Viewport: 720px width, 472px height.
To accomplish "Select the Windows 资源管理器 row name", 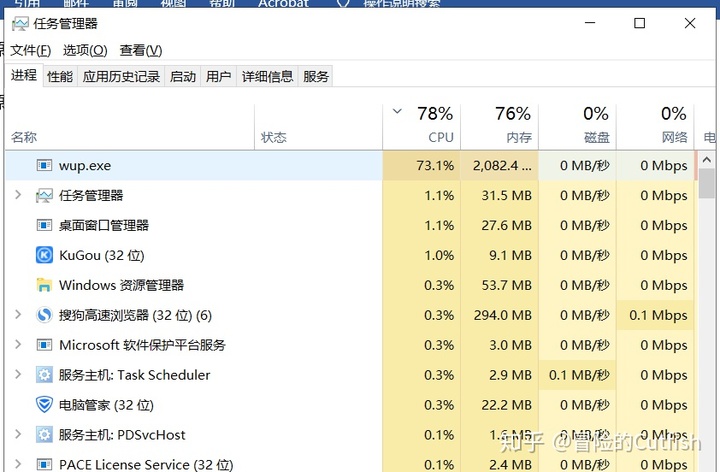I will [121, 285].
